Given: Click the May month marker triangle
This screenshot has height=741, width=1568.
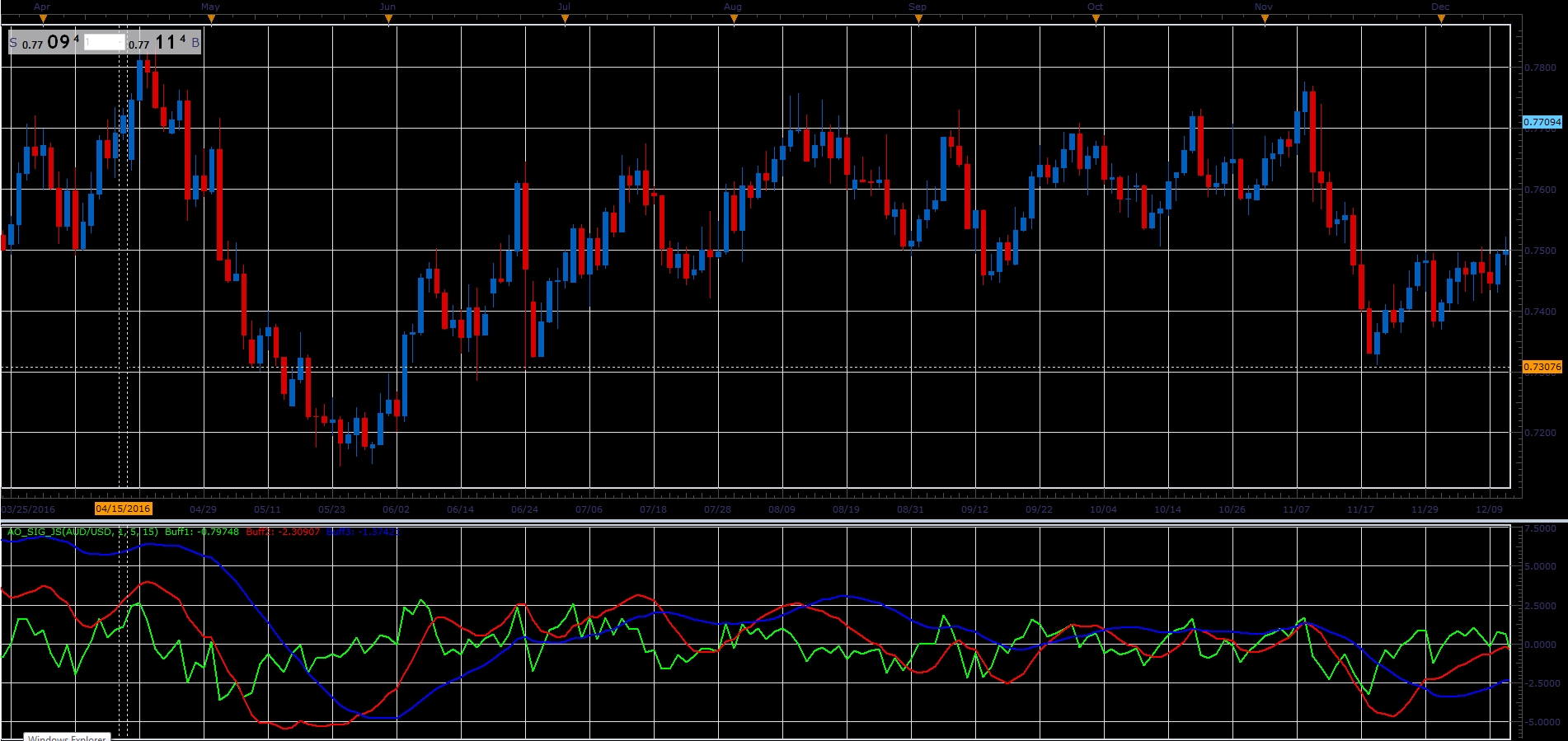Looking at the screenshot, I should point(211,19).
